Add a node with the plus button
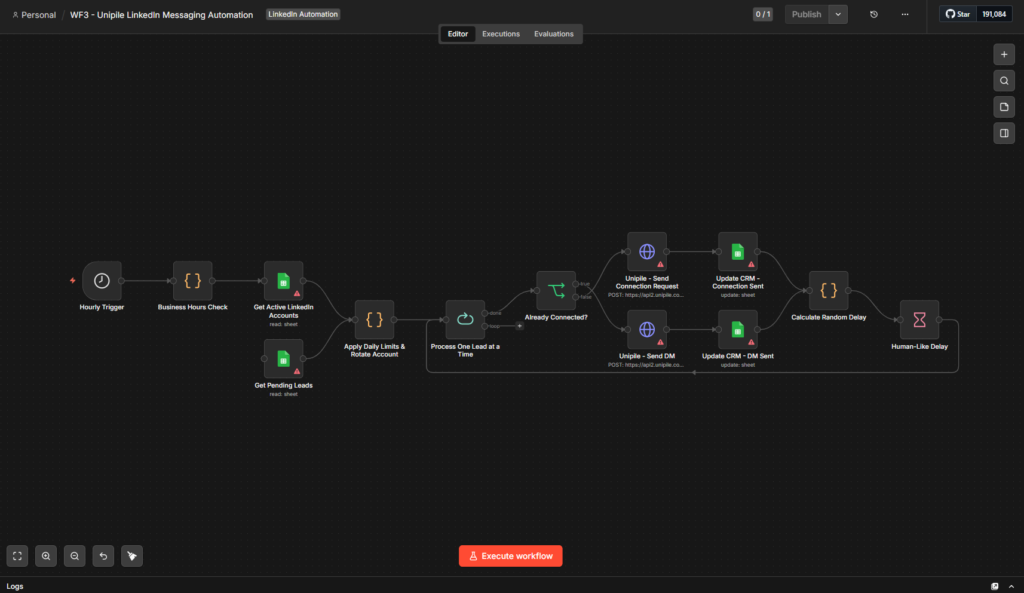This screenshot has height=593, width=1024. (x=1004, y=55)
